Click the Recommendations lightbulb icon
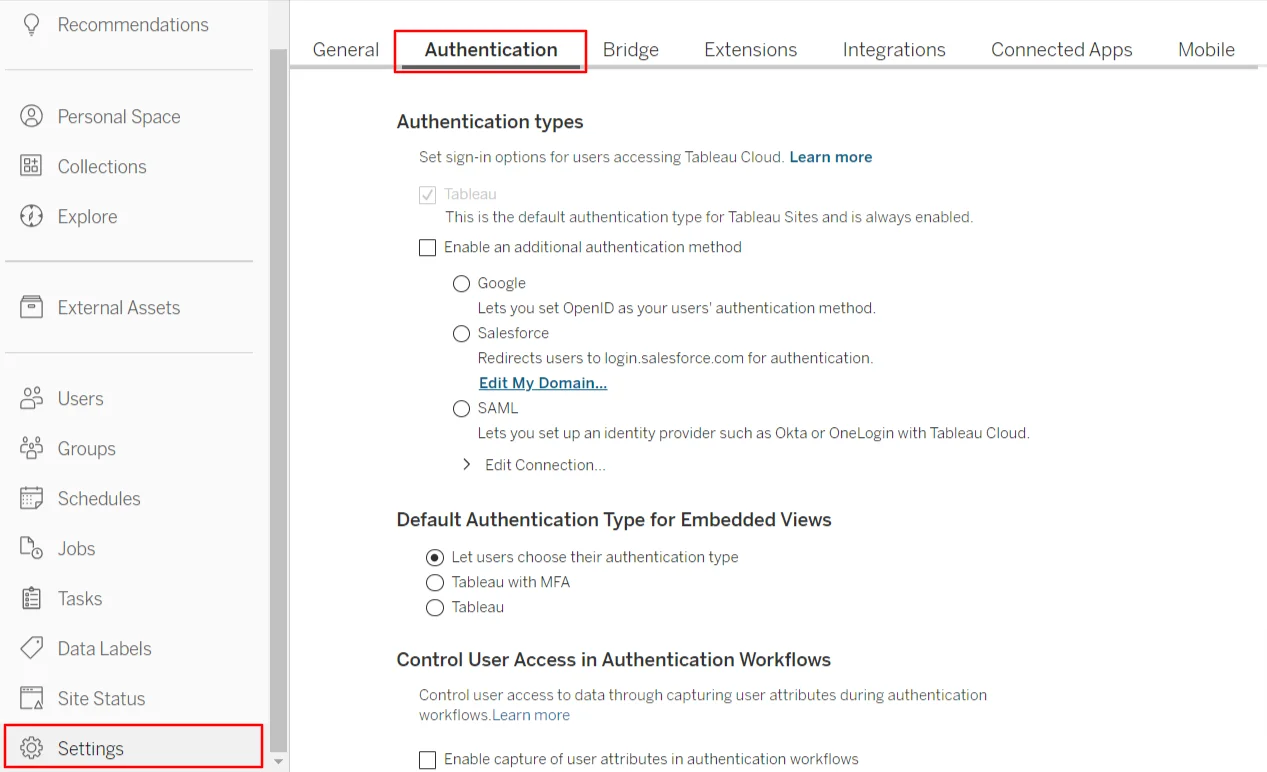 [x=32, y=25]
